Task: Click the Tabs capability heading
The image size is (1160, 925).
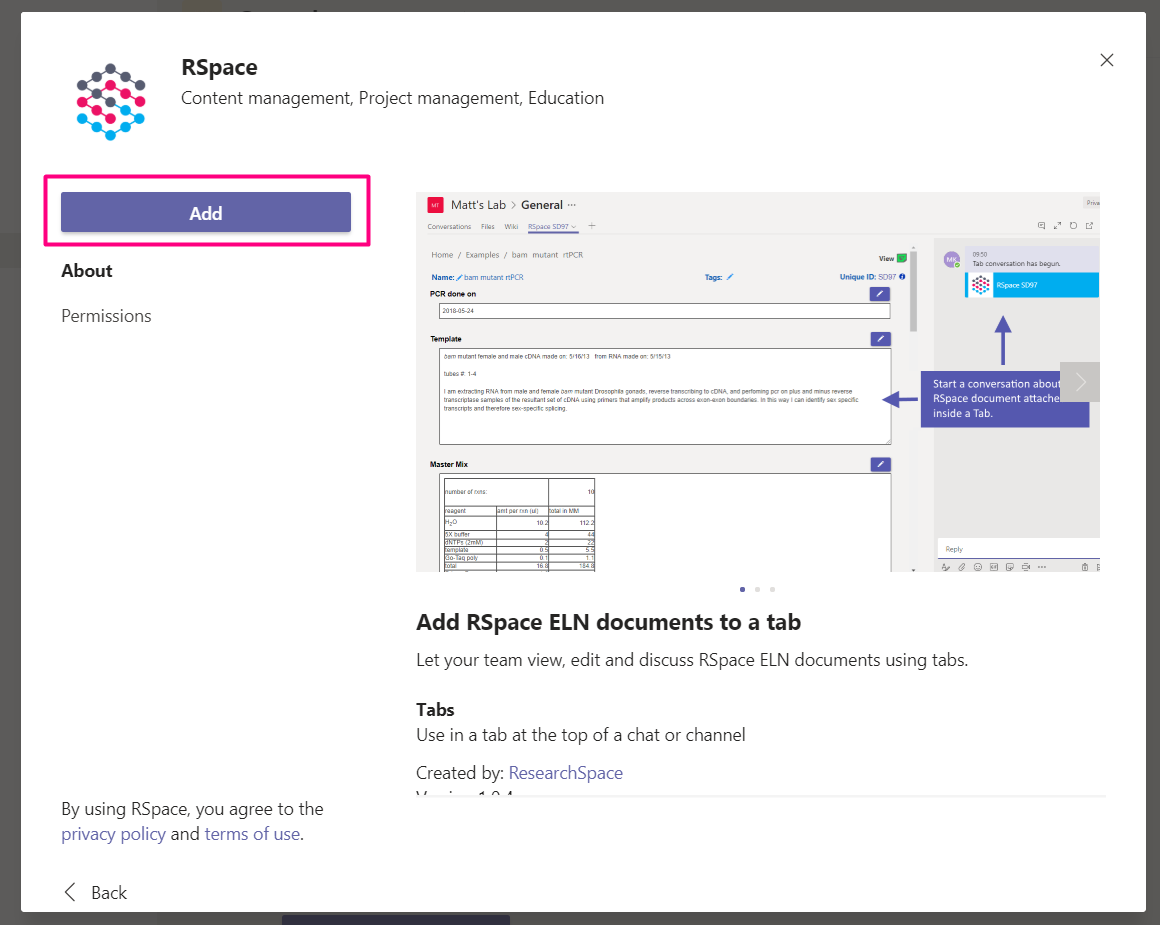Action: [x=435, y=710]
